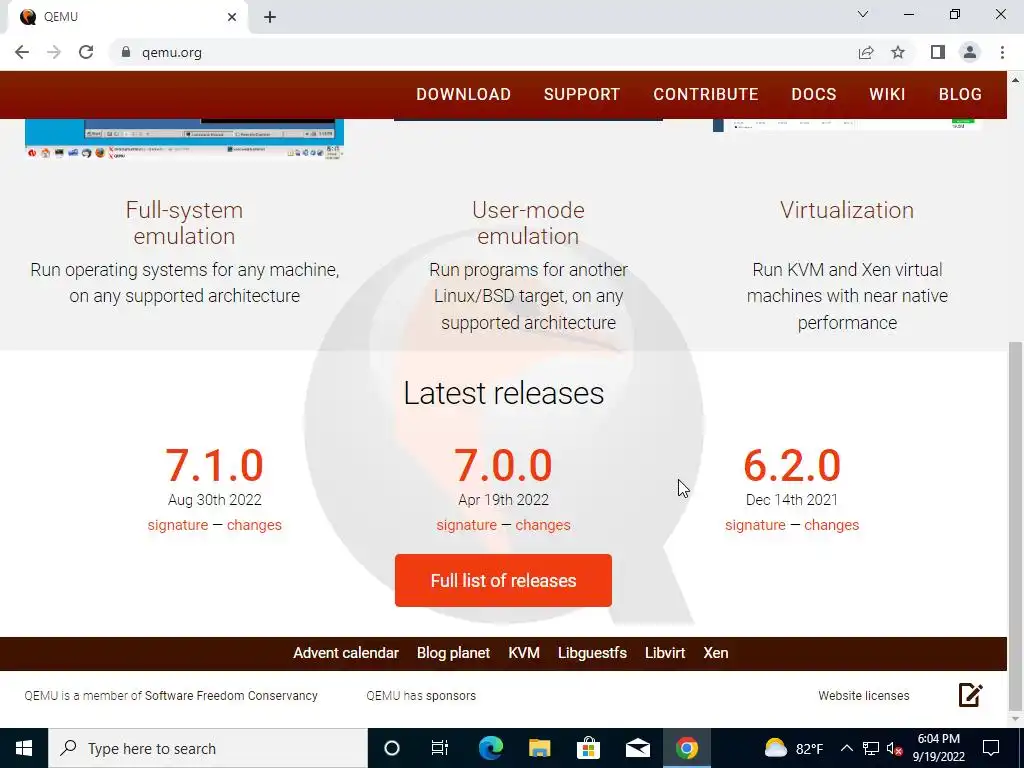Image resolution: width=1024 pixels, height=768 pixels.
Task: Open the clock and date flyout
Action: pyautogui.click(x=938, y=748)
